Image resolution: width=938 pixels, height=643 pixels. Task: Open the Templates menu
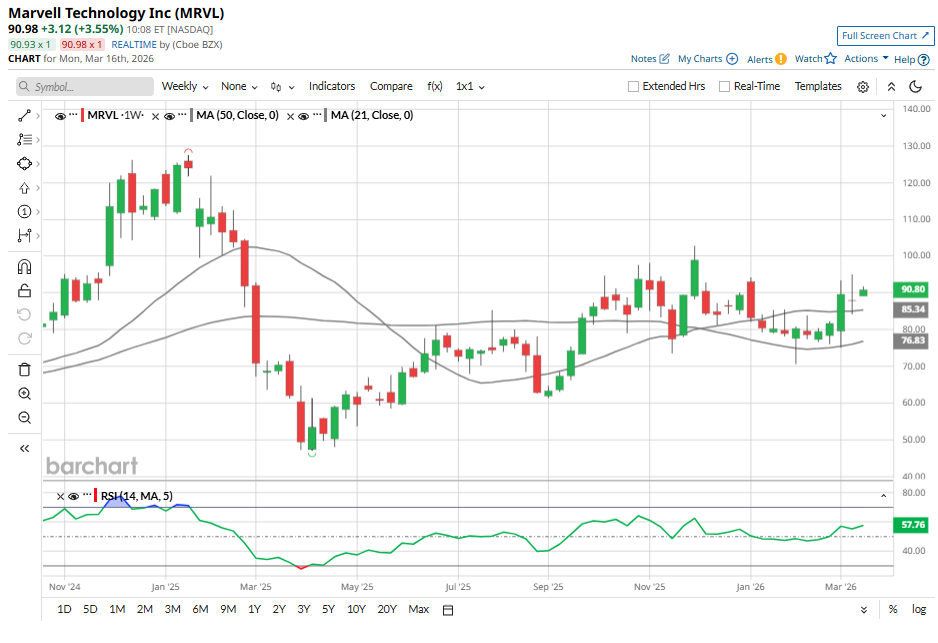(818, 86)
